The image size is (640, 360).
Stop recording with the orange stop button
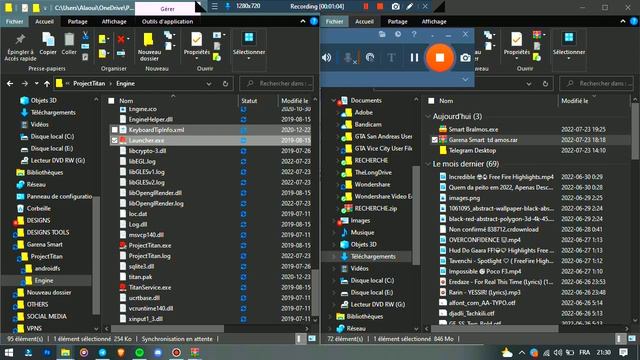pos(440,58)
